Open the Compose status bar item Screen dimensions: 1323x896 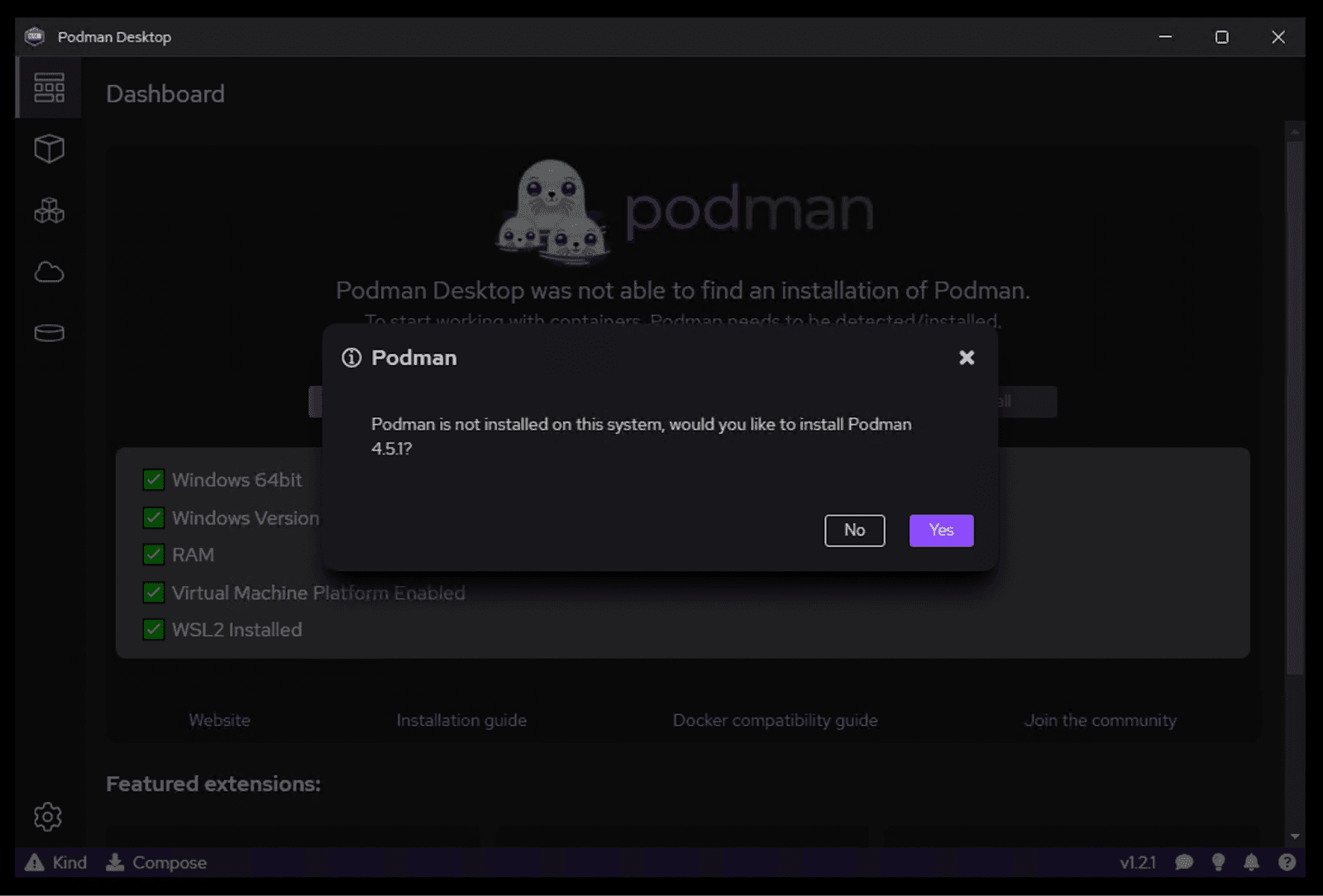pos(156,862)
